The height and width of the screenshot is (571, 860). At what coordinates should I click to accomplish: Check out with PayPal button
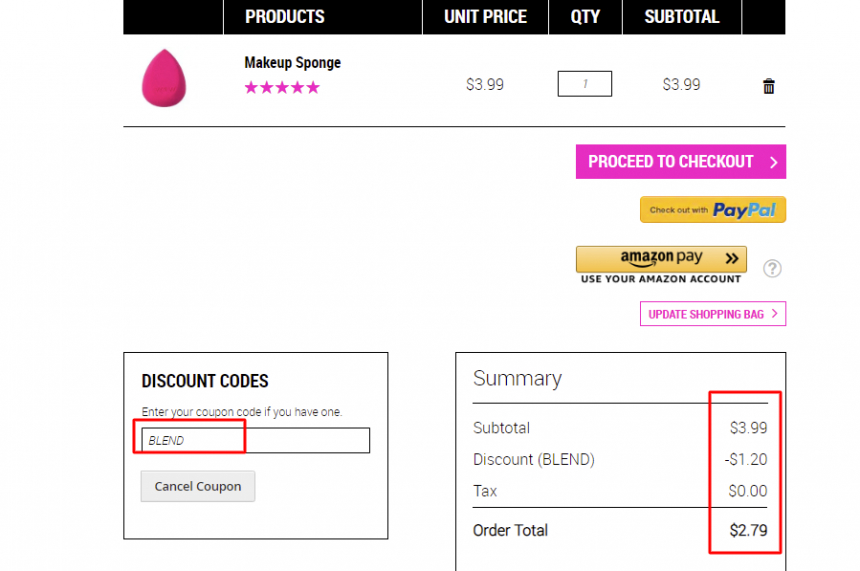[712, 210]
